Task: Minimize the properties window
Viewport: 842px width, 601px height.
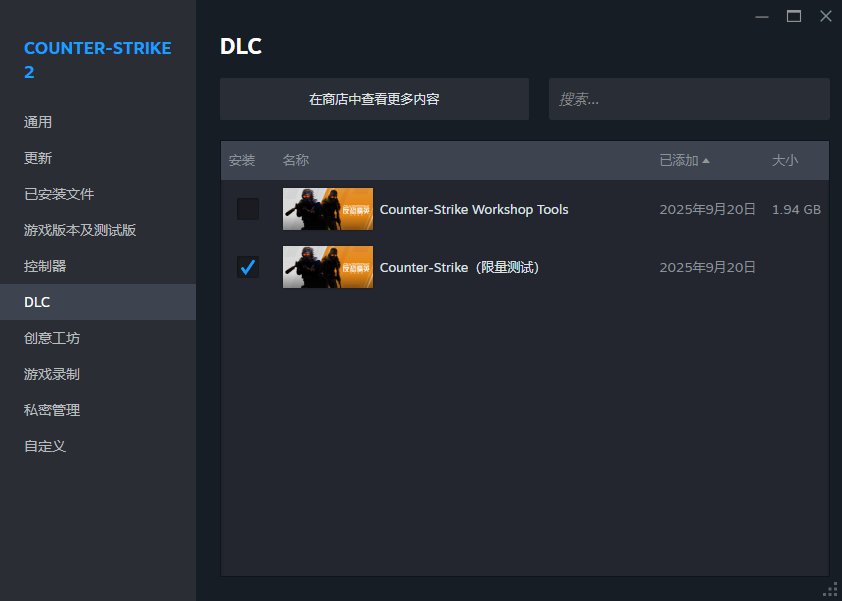Action: 761,17
